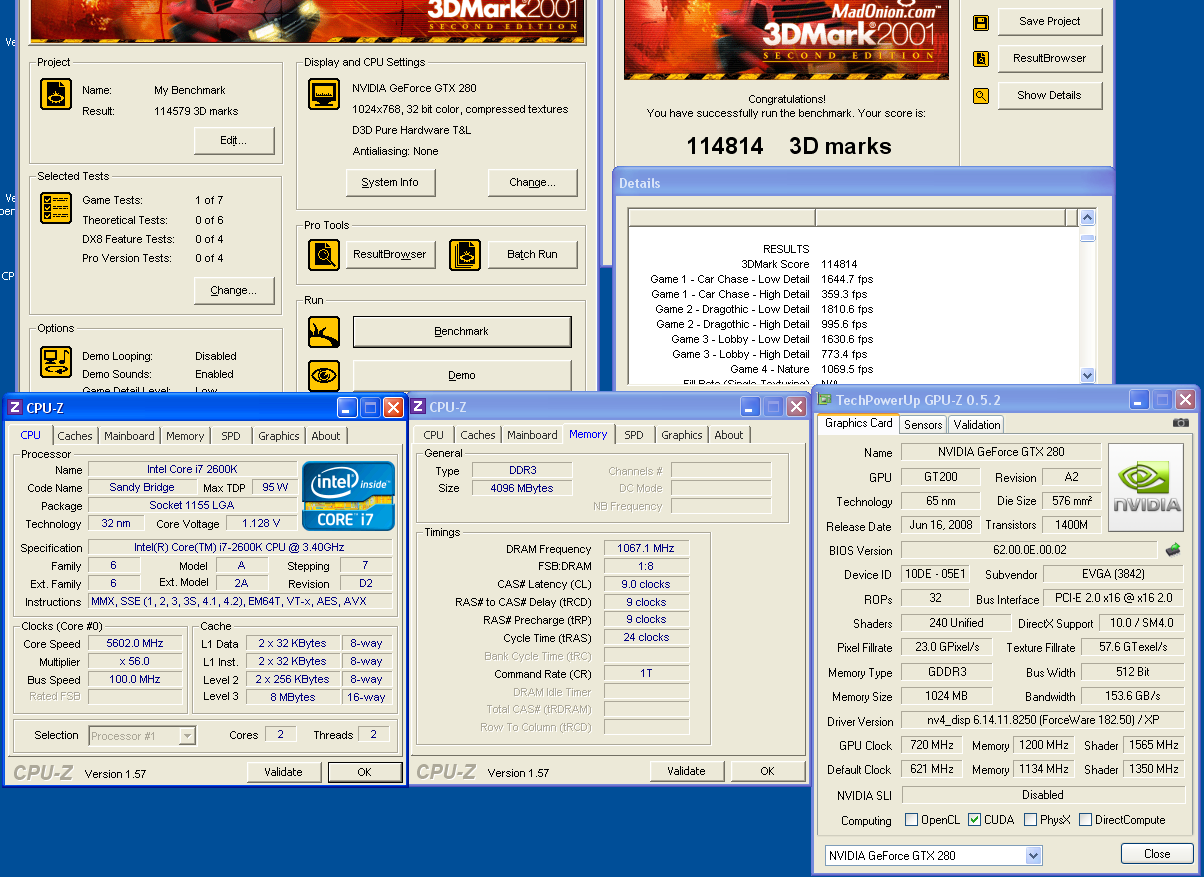Image resolution: width=1204 pixels, height=877 pixels.
Task: Click the "114814 3D marks" score text
Action: [789, 146]
